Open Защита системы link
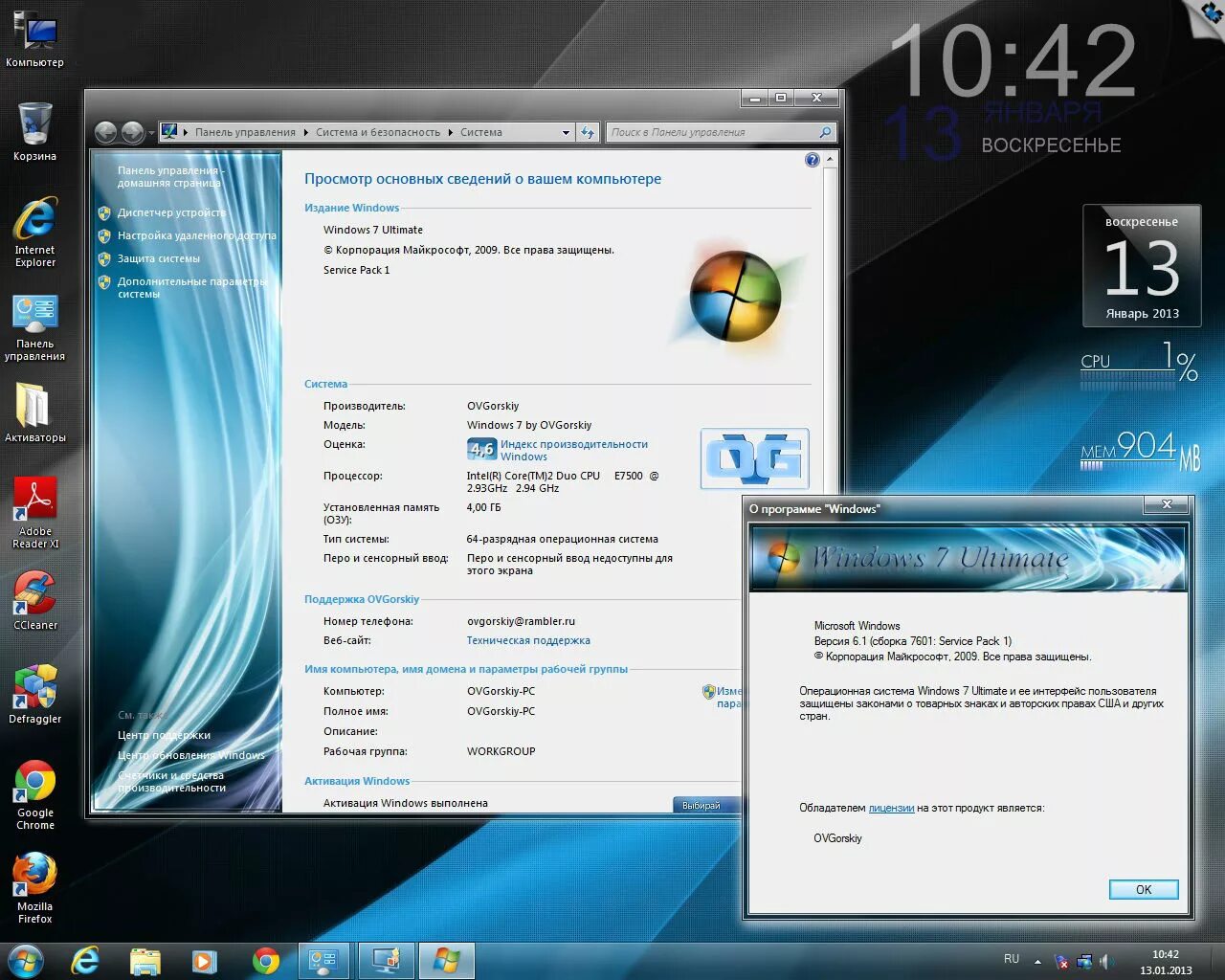This screenshot has width=1225, height=980. pyautogui.click(x=159, y=258)
